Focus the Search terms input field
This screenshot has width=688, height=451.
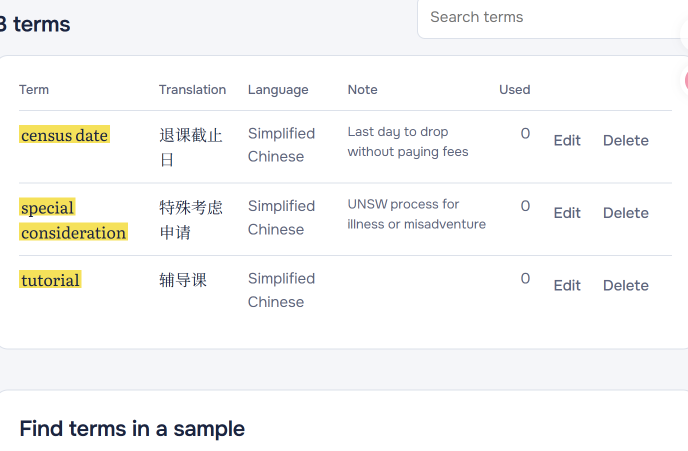[553, 18]
